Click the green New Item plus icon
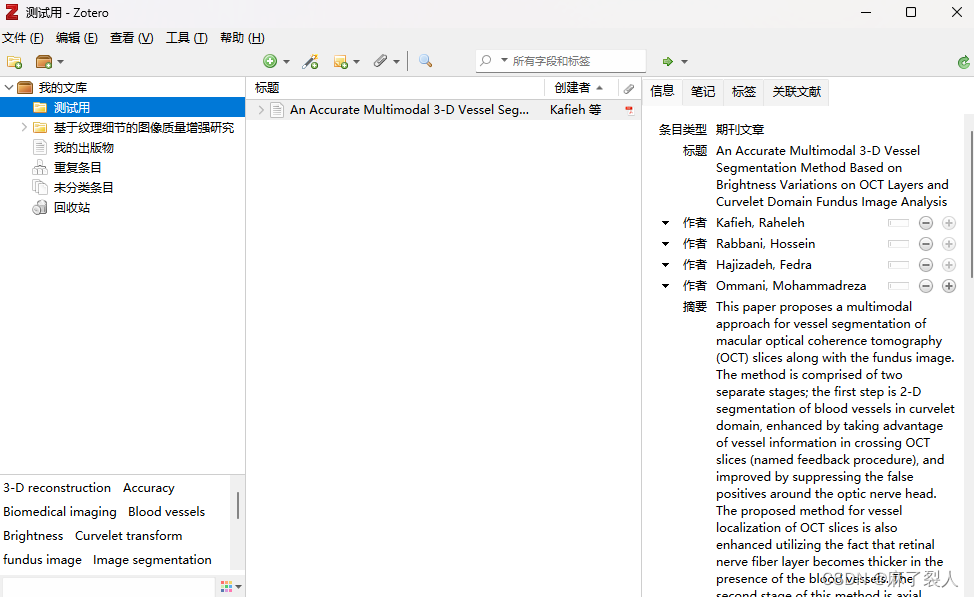 [x=270, y=61]
